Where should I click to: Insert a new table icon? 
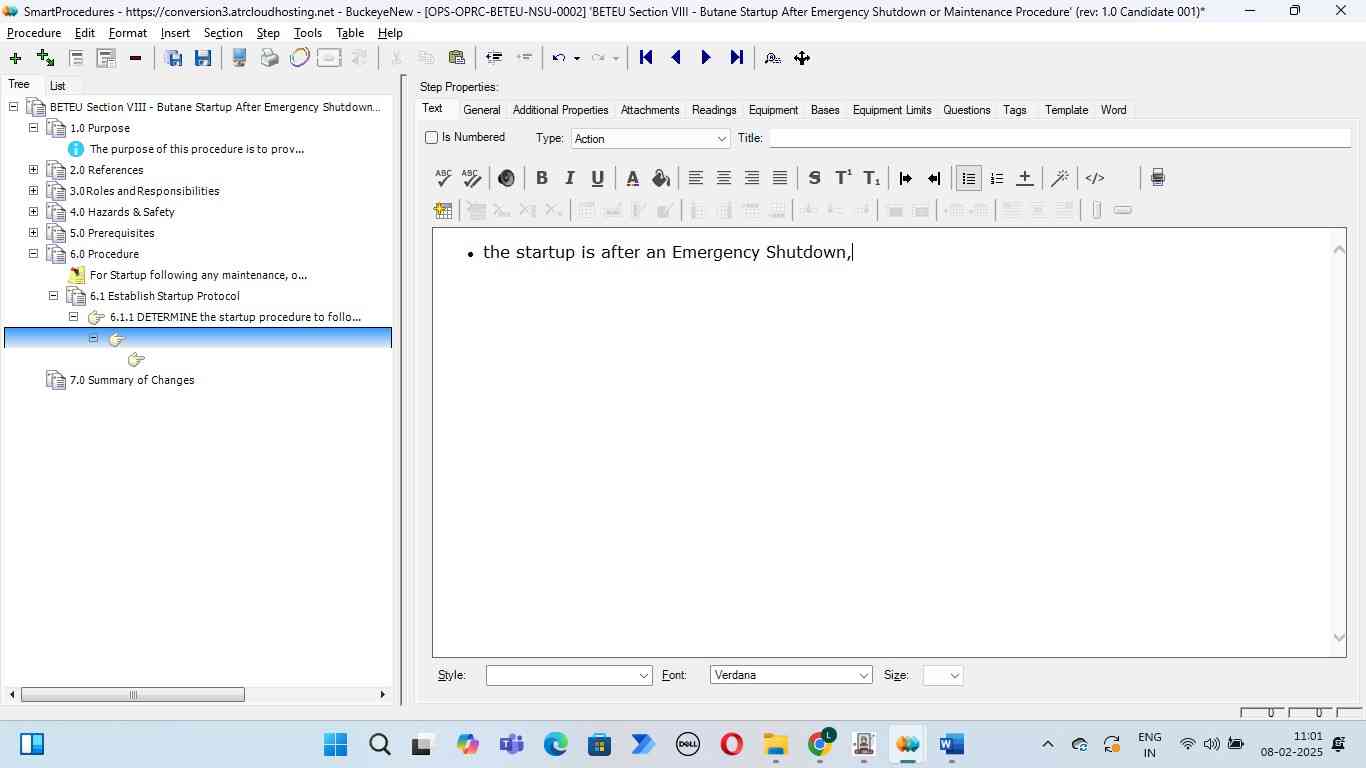443,210
